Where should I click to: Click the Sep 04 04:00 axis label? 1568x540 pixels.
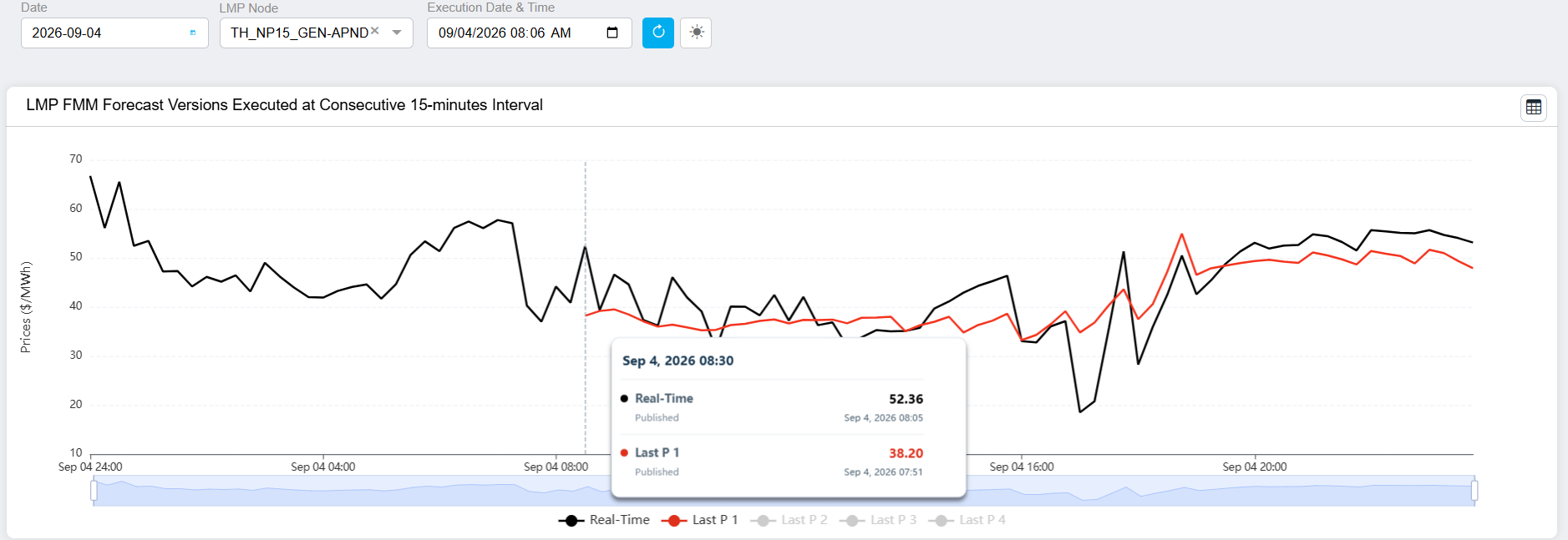(x=322, y=467)
